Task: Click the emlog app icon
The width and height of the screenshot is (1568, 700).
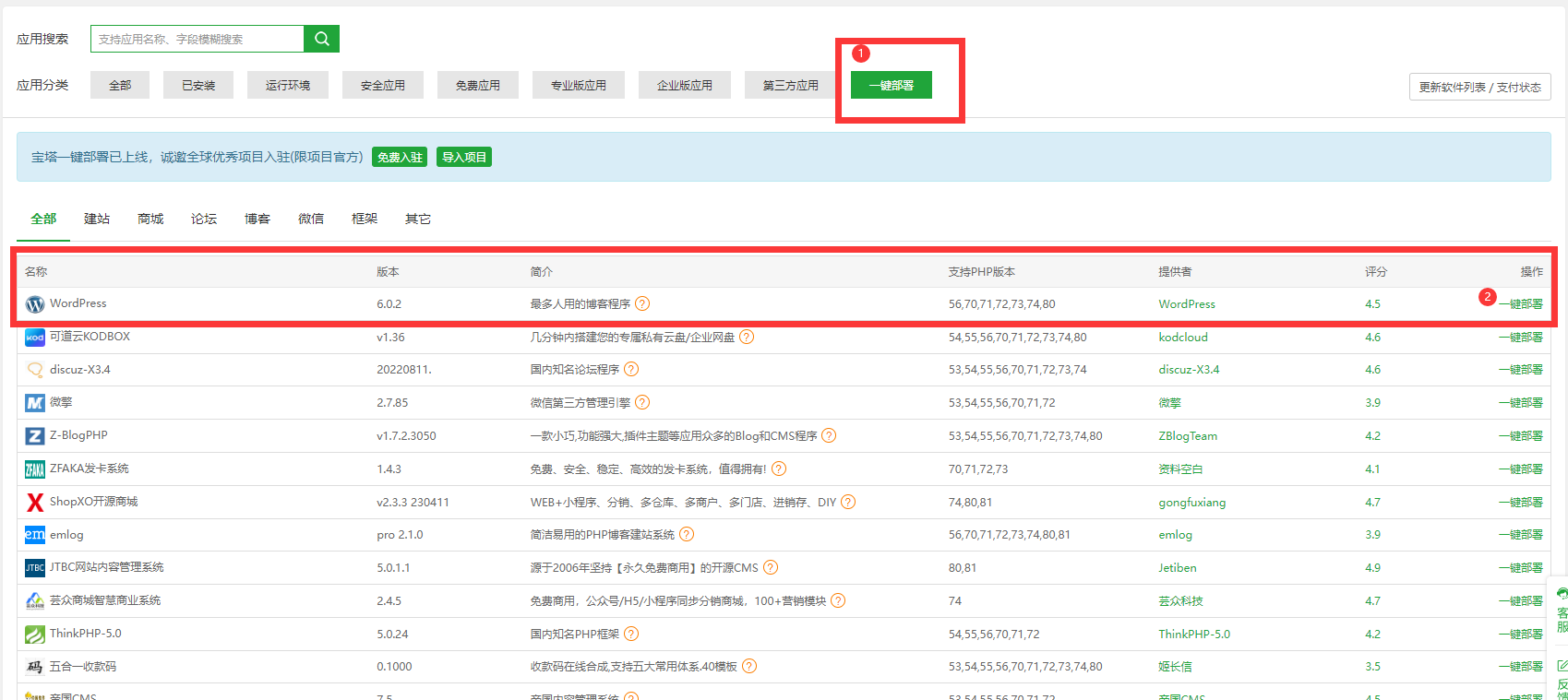Action: point(35,535)
